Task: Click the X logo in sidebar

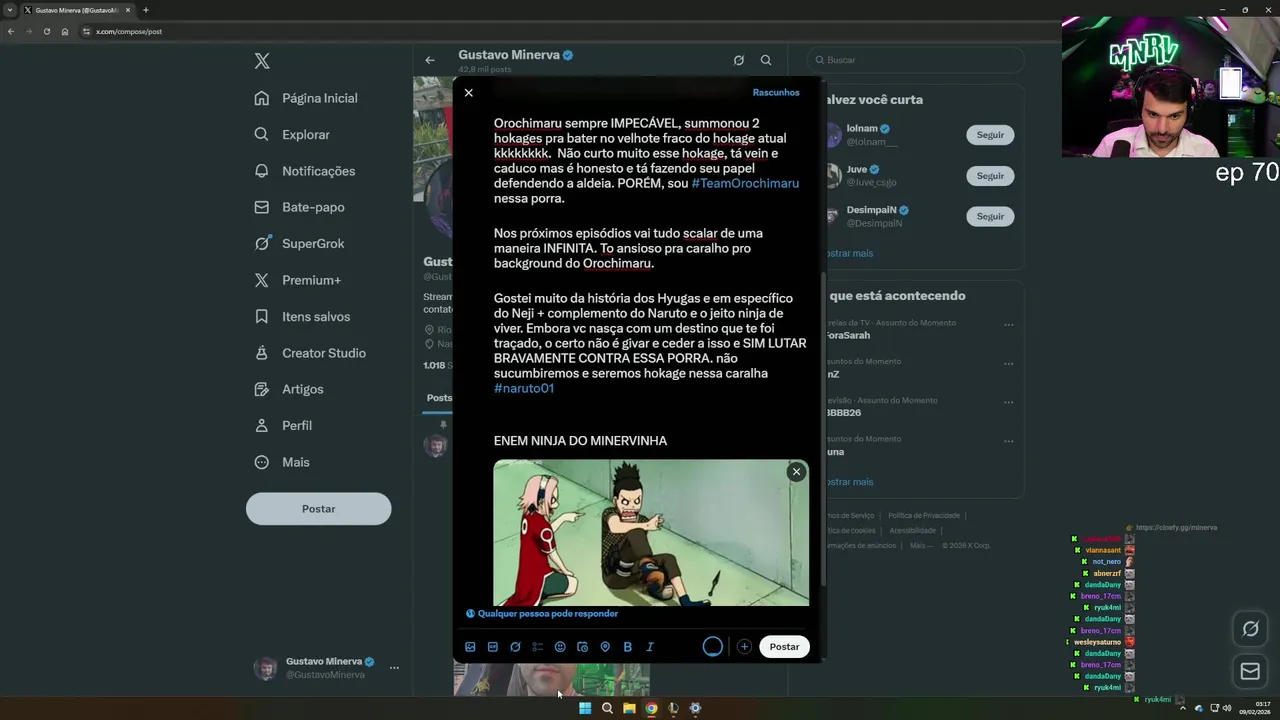Action: [262, 61]
